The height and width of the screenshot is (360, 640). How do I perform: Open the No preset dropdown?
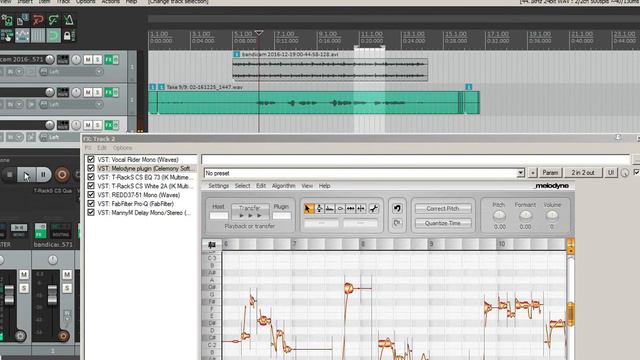(520, 173)
